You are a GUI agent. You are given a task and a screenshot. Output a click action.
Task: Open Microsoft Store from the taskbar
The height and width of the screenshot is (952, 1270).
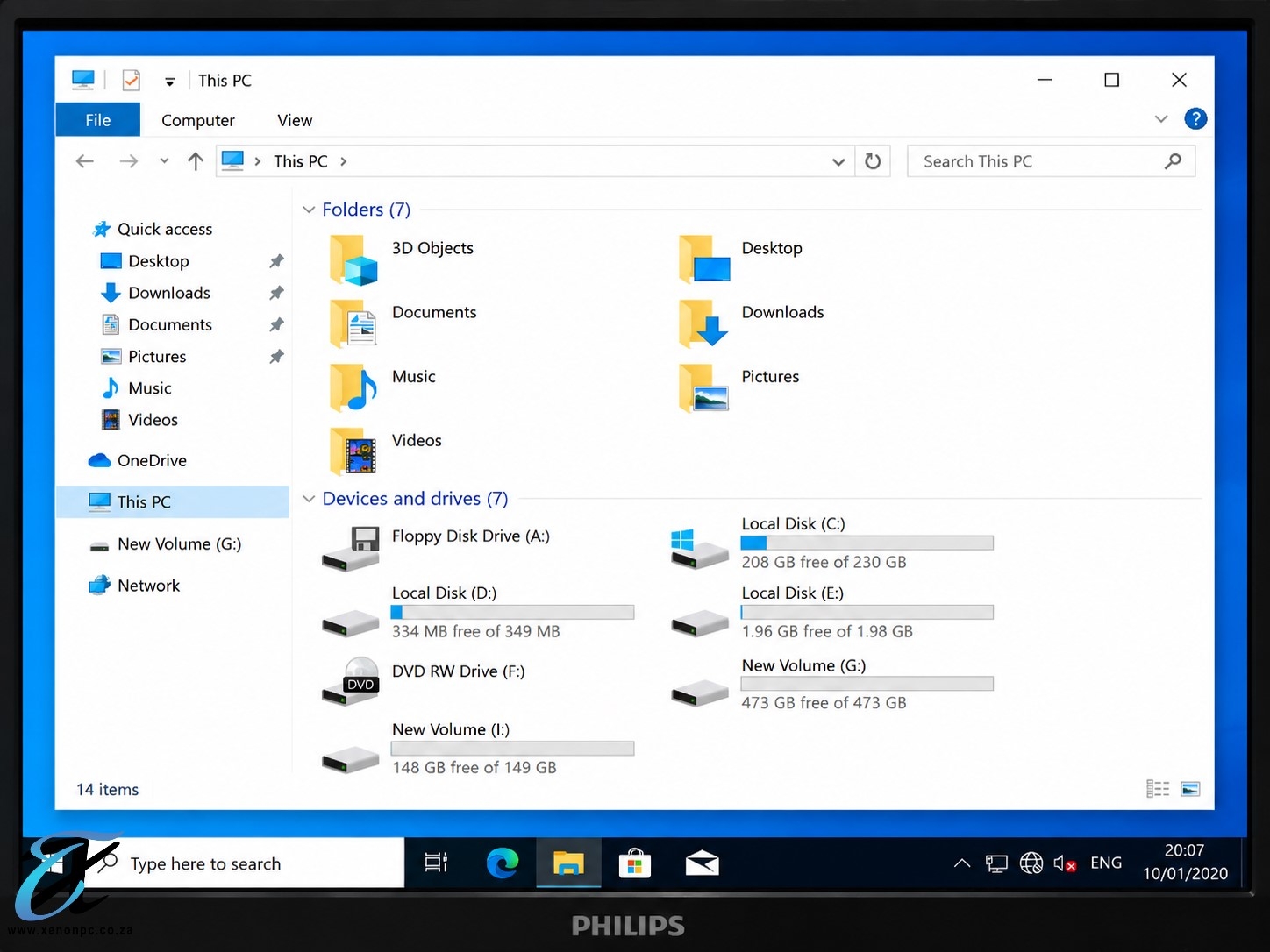[635, 863]
